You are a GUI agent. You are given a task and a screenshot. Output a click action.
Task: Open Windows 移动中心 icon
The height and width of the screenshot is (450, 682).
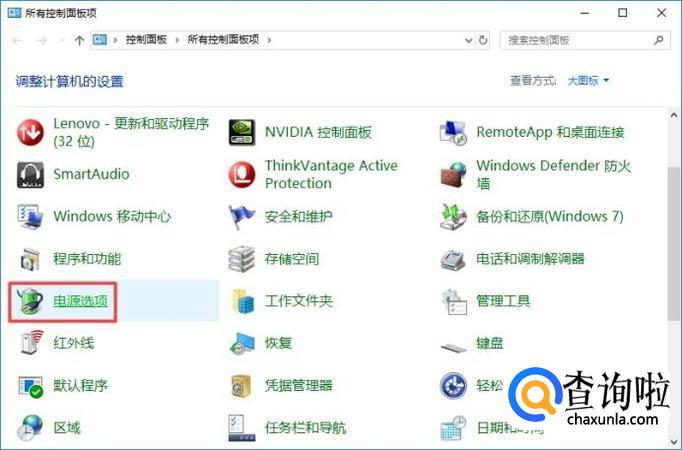pyautogui.click(x=30, y=217)
